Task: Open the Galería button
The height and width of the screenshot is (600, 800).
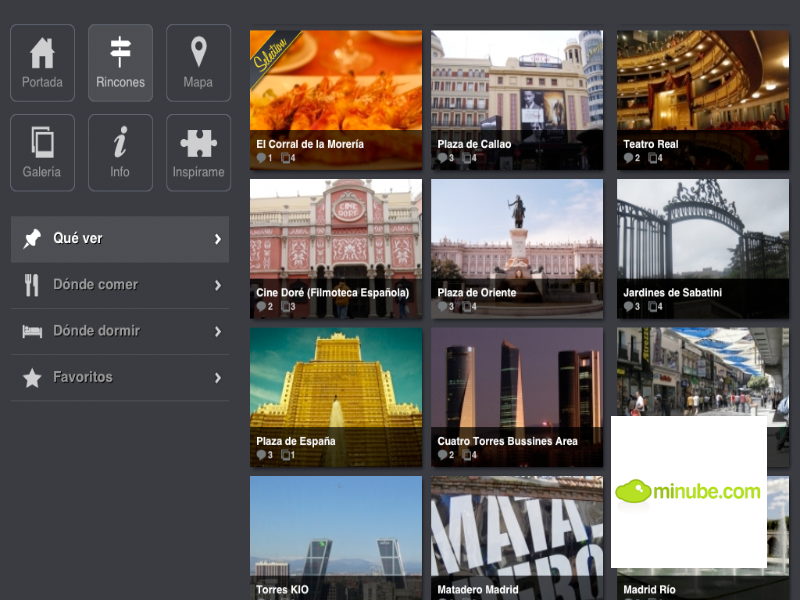Action: coord(42,153)
